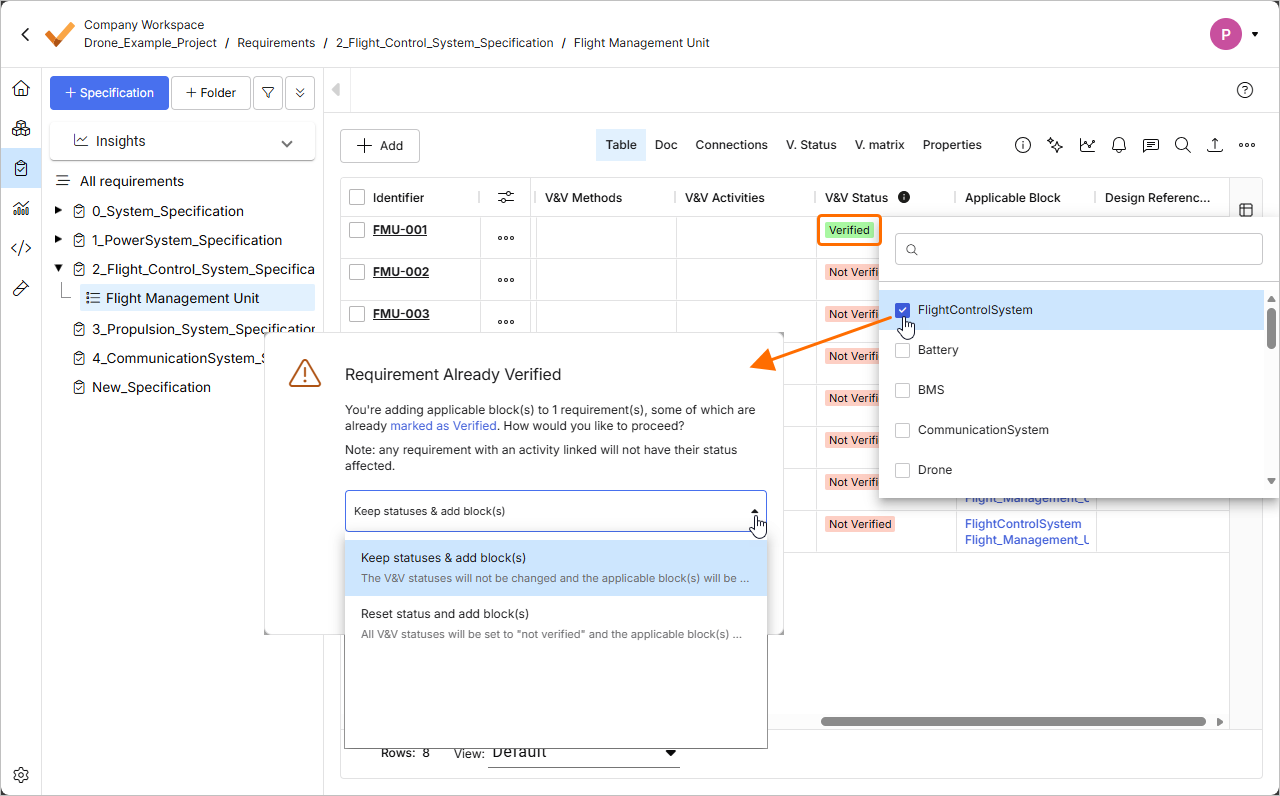Click the search magnifier in toolbar
The width and height of the screenshot is (1280, 796).
pyautogui.click(x=1182, y=145)
